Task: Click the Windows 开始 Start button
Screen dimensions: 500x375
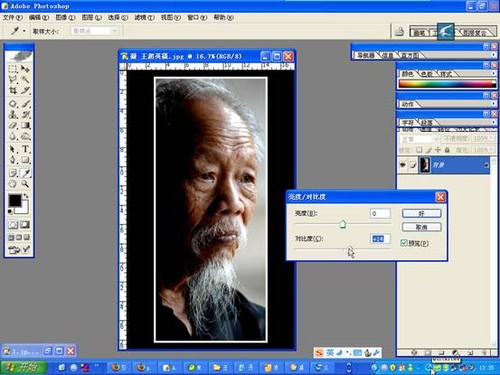Action: (x=23, y=367)
